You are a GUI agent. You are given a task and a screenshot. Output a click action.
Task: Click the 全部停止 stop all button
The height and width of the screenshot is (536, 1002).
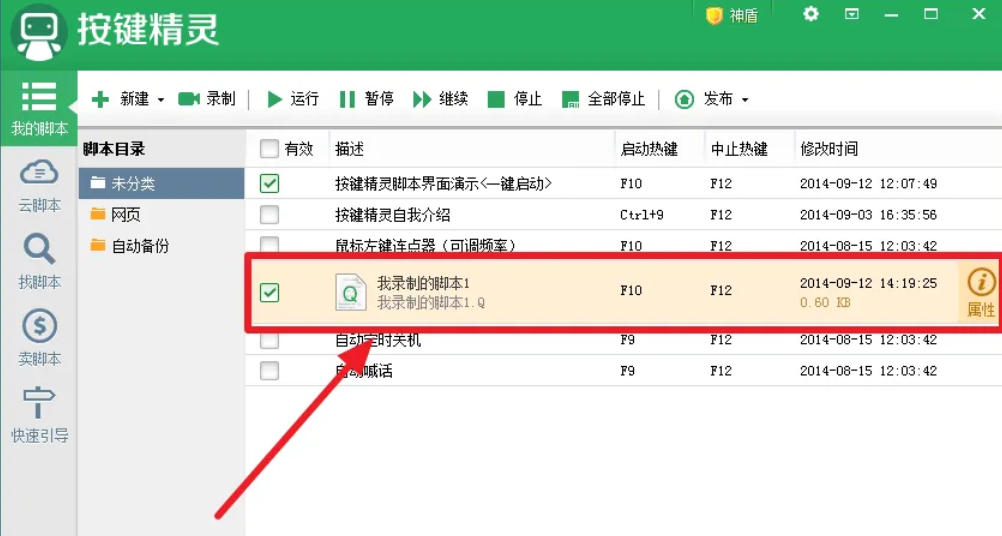tap(603, 99)
